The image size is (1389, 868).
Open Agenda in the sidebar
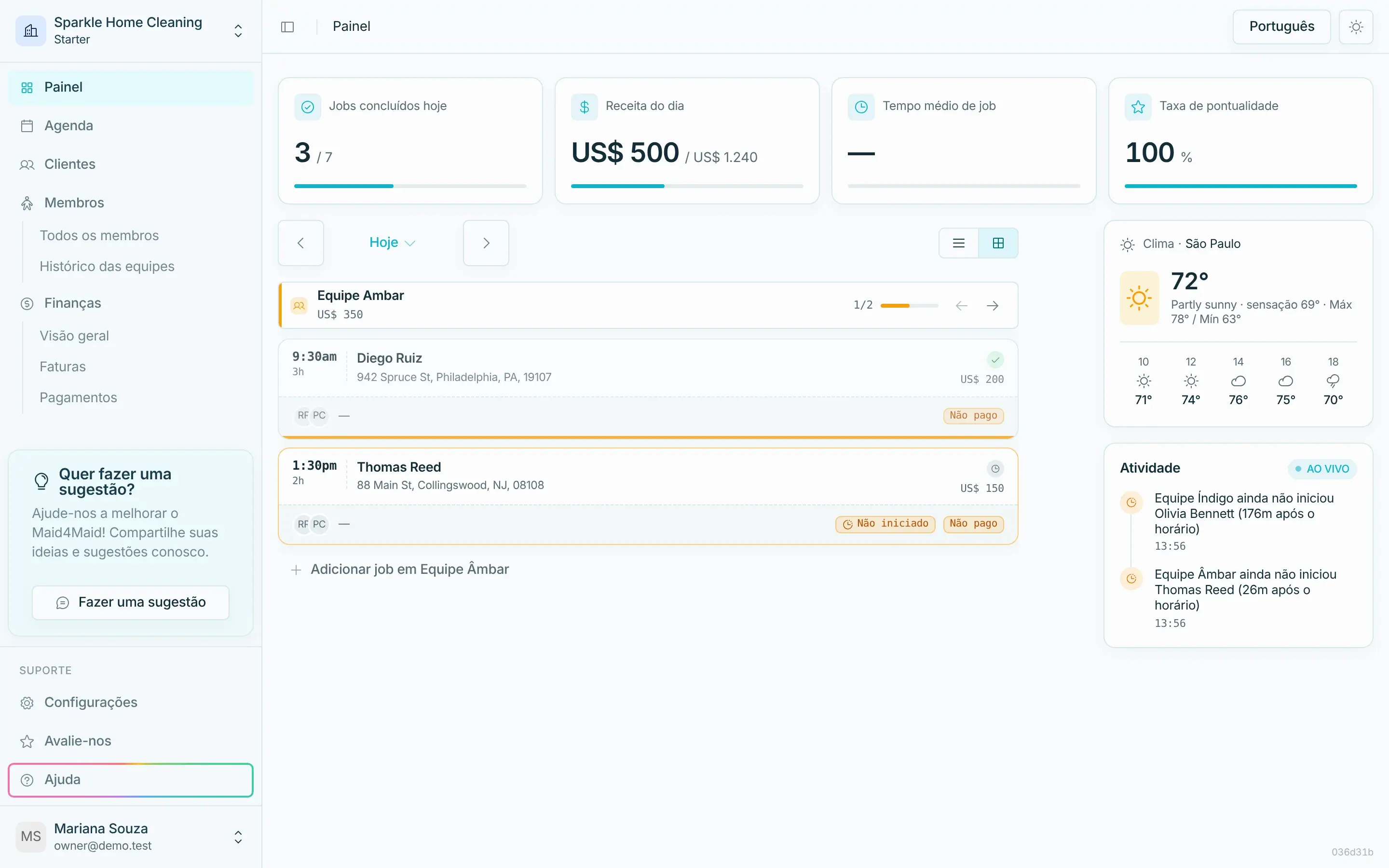coord(131,126)
